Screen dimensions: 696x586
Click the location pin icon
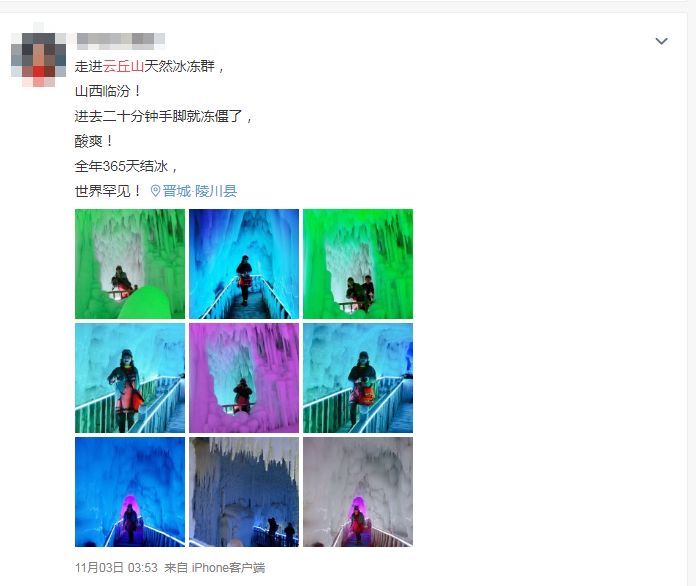click(155, 191)
